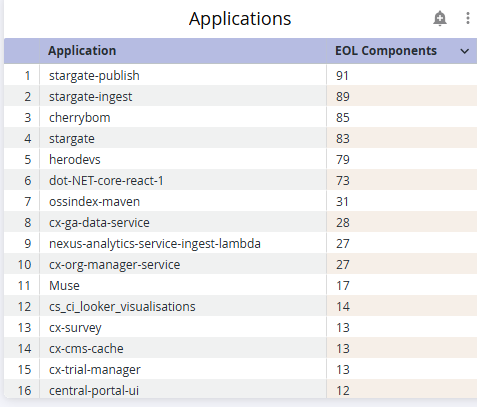Viewport: 477px width, 407px height.
Task: Click cx-org-manager-service application name
Action: [114, 265]
